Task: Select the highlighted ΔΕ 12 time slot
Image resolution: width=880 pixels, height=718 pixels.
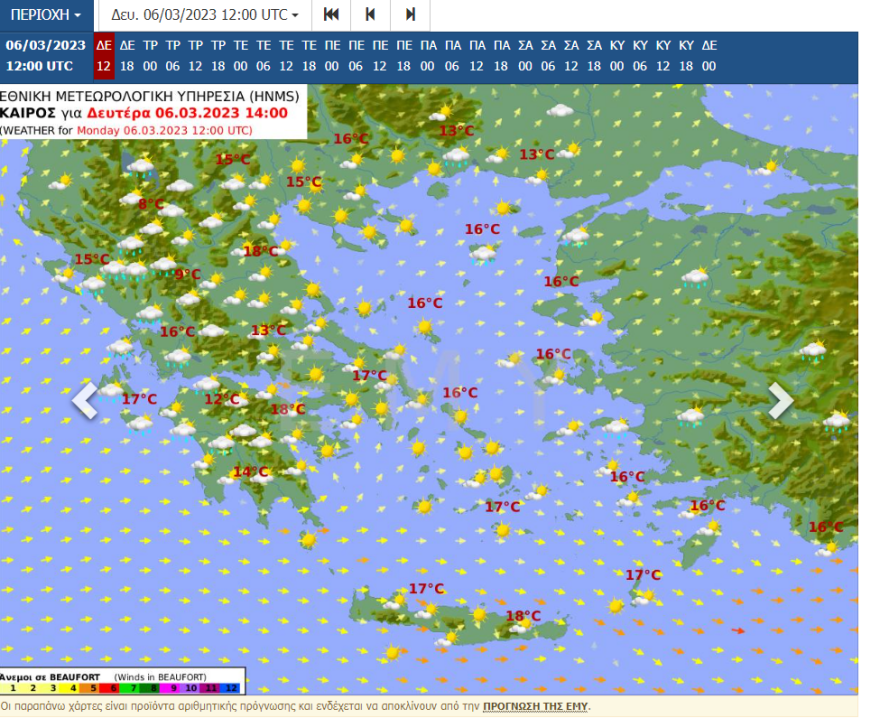Action: [x=104, y=56]
